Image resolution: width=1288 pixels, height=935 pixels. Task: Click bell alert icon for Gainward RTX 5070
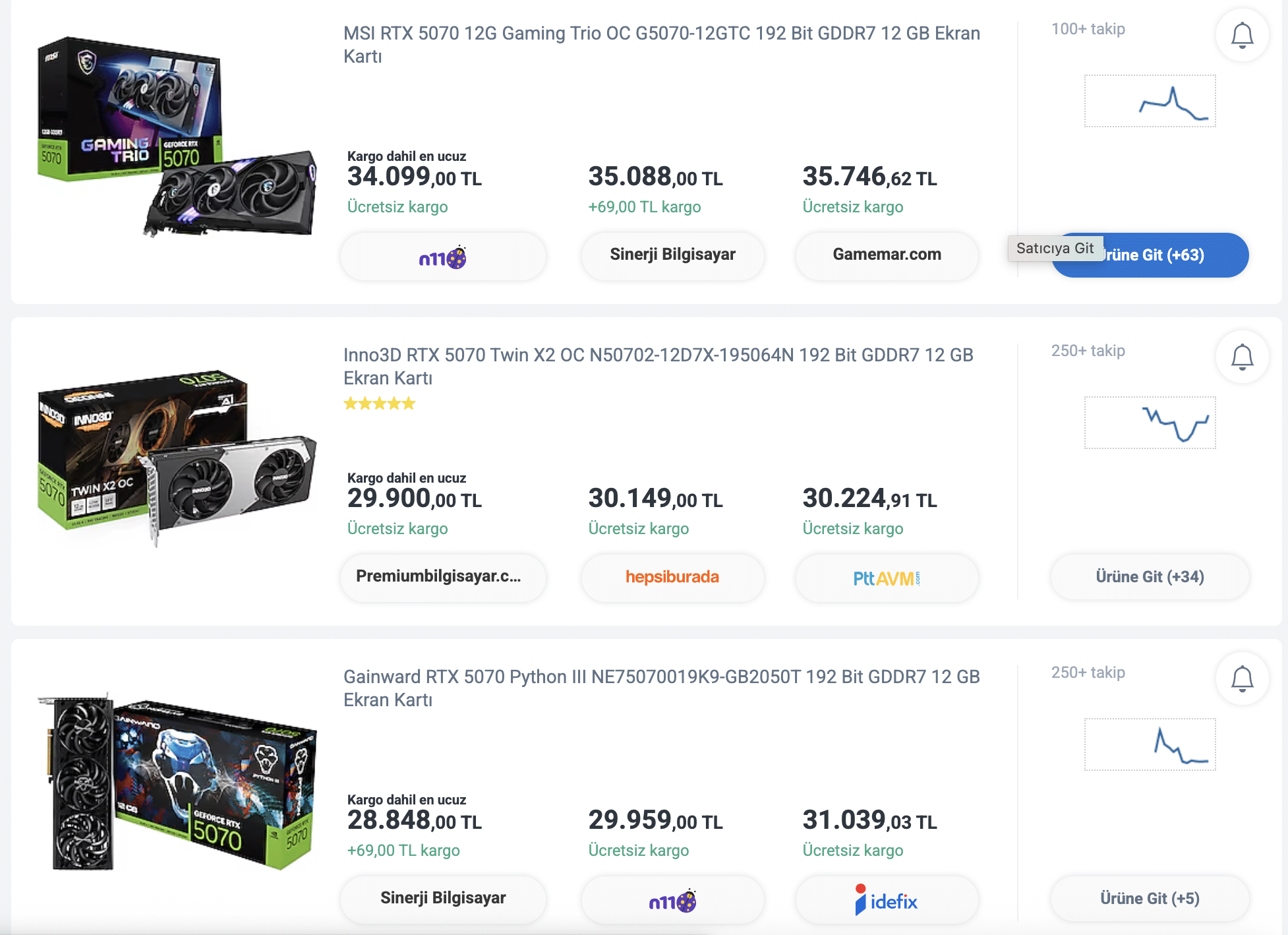click(x=1242, y=679)
